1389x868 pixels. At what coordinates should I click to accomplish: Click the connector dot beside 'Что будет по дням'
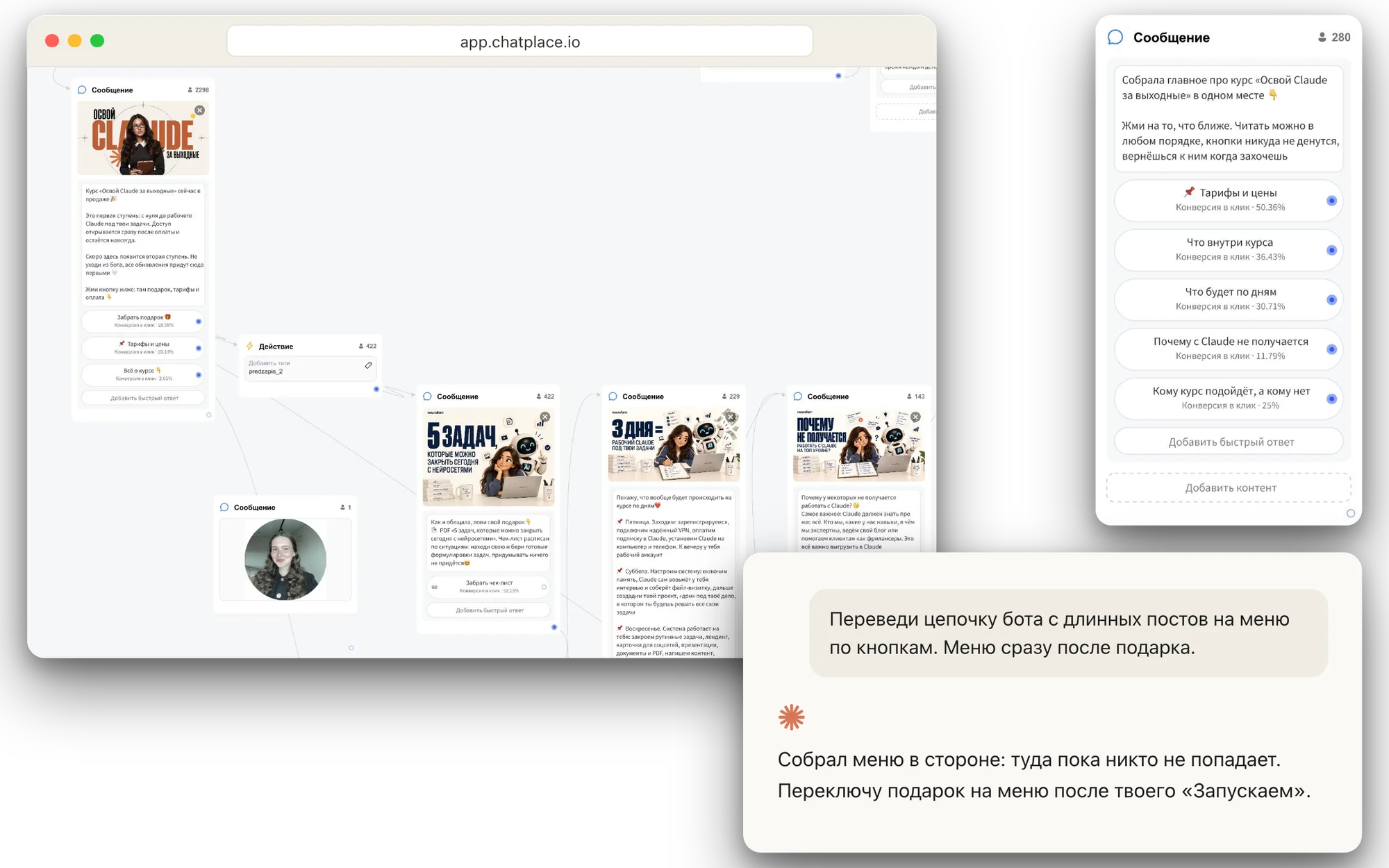click(1331, 300)
